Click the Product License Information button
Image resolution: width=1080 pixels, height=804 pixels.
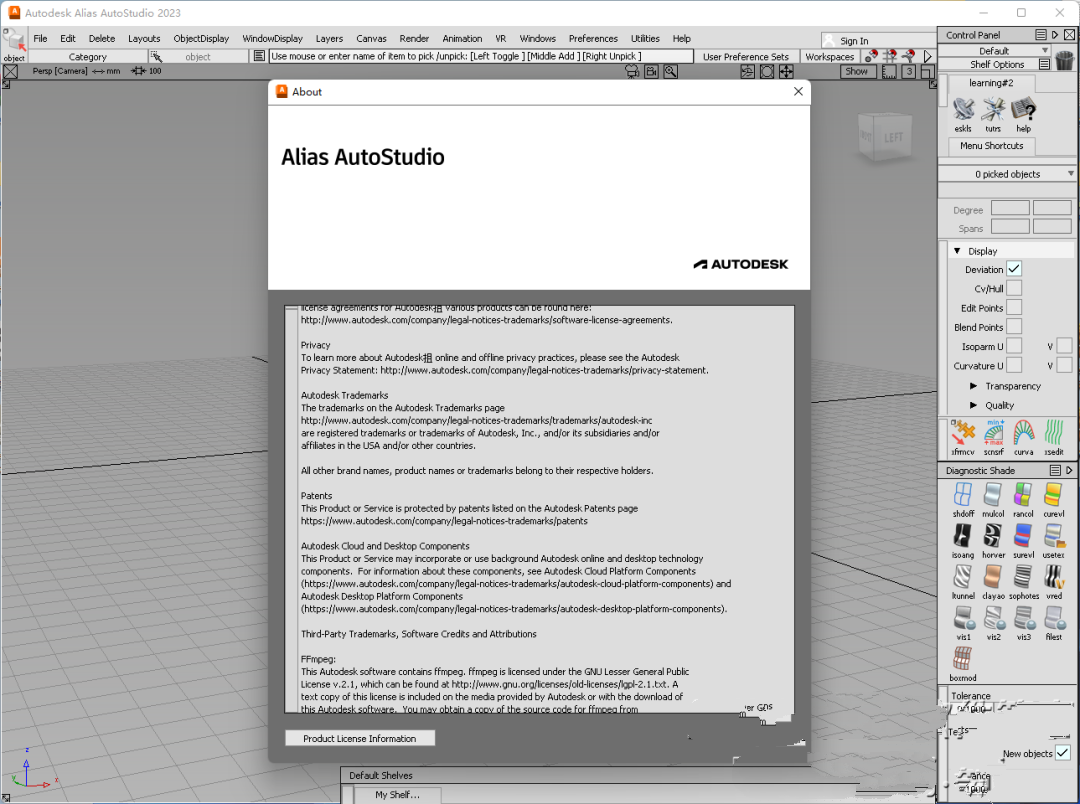(360, 738)
